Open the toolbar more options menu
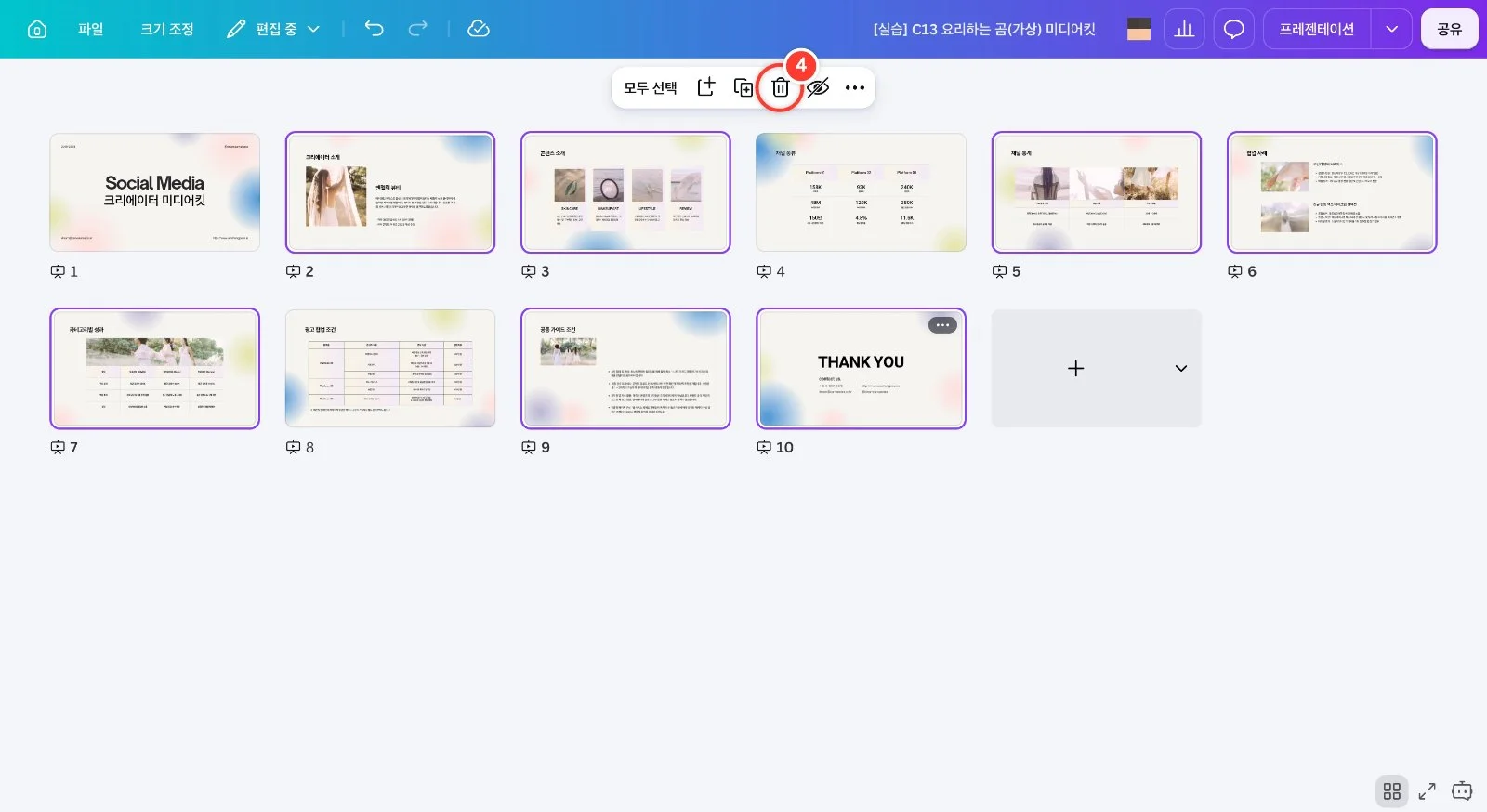 pos(855,87)
